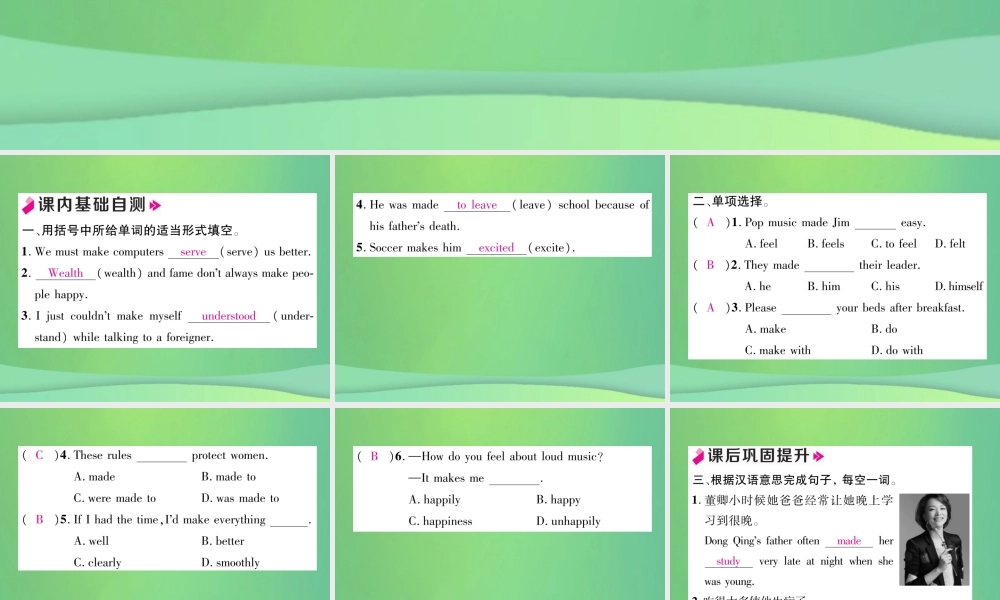The width and height of the screenshot is (1000, 600).
Task: Click option 'D. do with'
Action: coord(897,350)
